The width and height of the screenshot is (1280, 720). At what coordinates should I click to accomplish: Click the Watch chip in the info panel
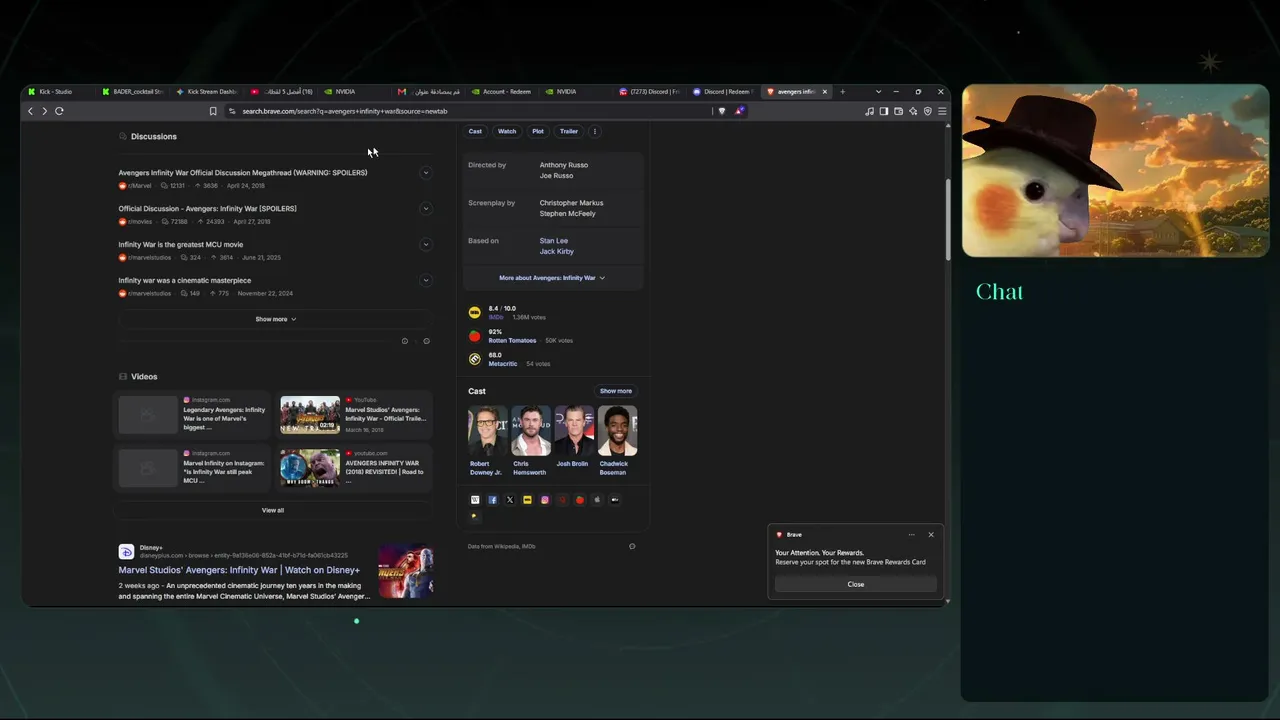(507, 131)
